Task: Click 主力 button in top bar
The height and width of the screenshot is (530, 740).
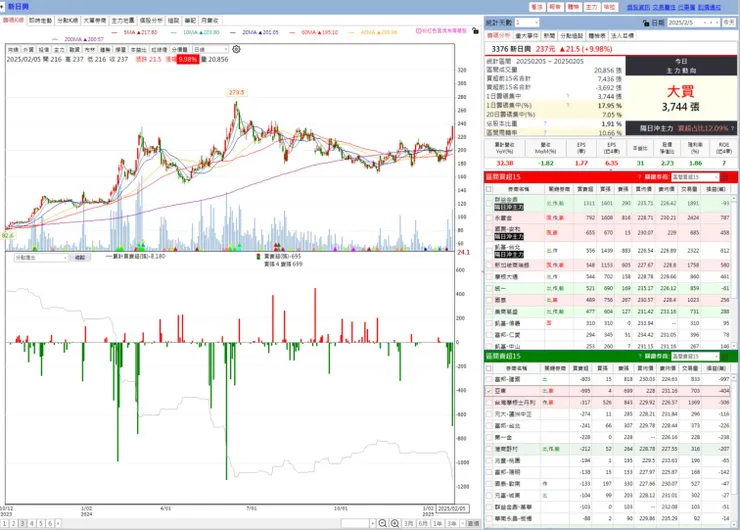Action: pyautogui.click(x=591, y=7)
